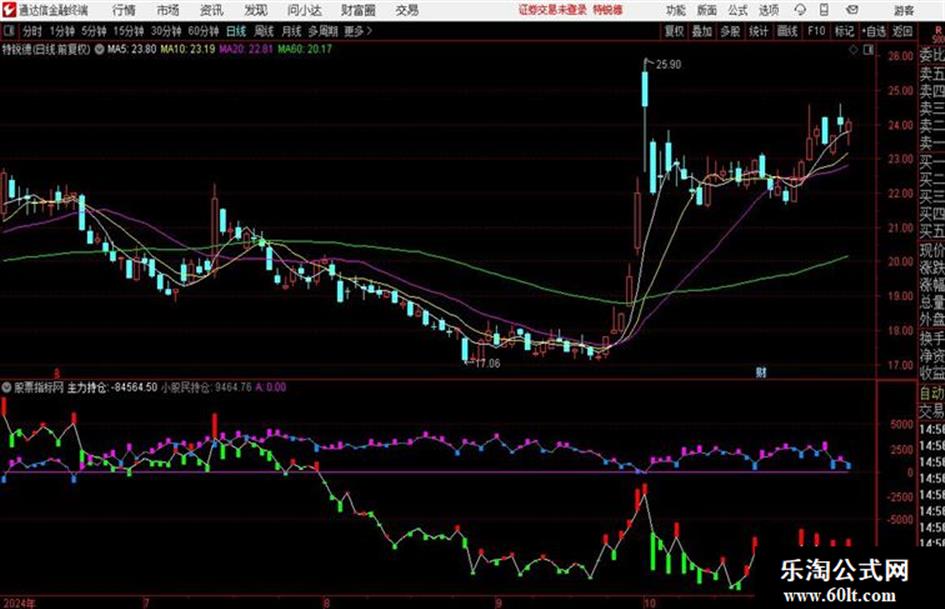This screenshot has height=609, width=945.
Task: Expand 更多 period options
Action: [x=358, y=31]
